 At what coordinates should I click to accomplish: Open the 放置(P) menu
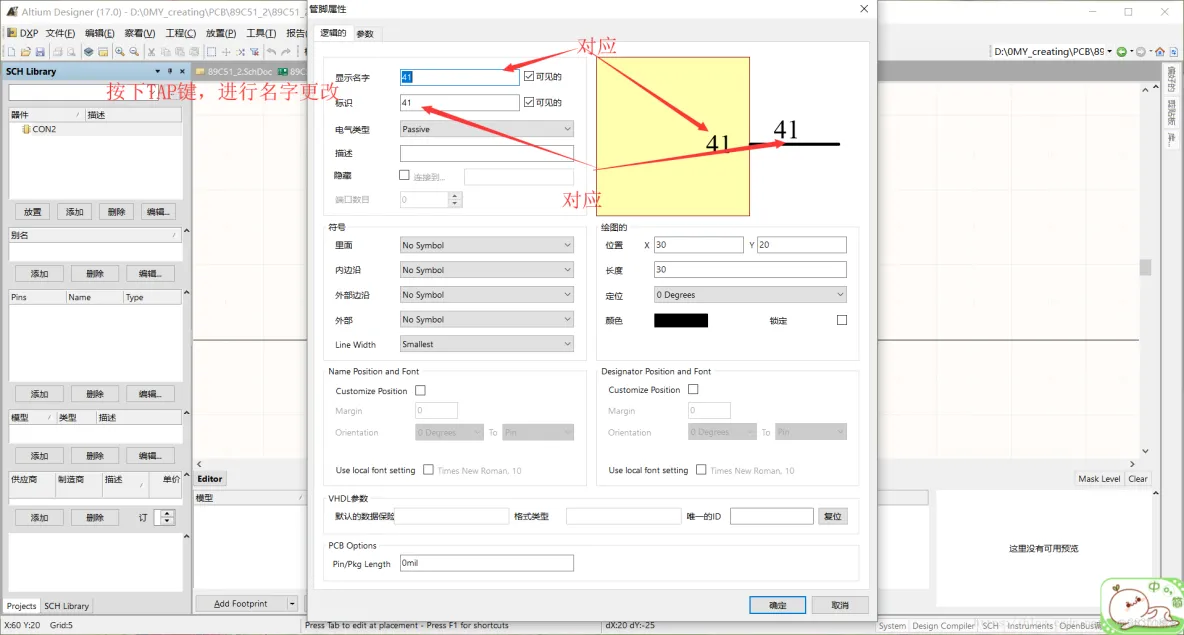click(x=220, y=33)
